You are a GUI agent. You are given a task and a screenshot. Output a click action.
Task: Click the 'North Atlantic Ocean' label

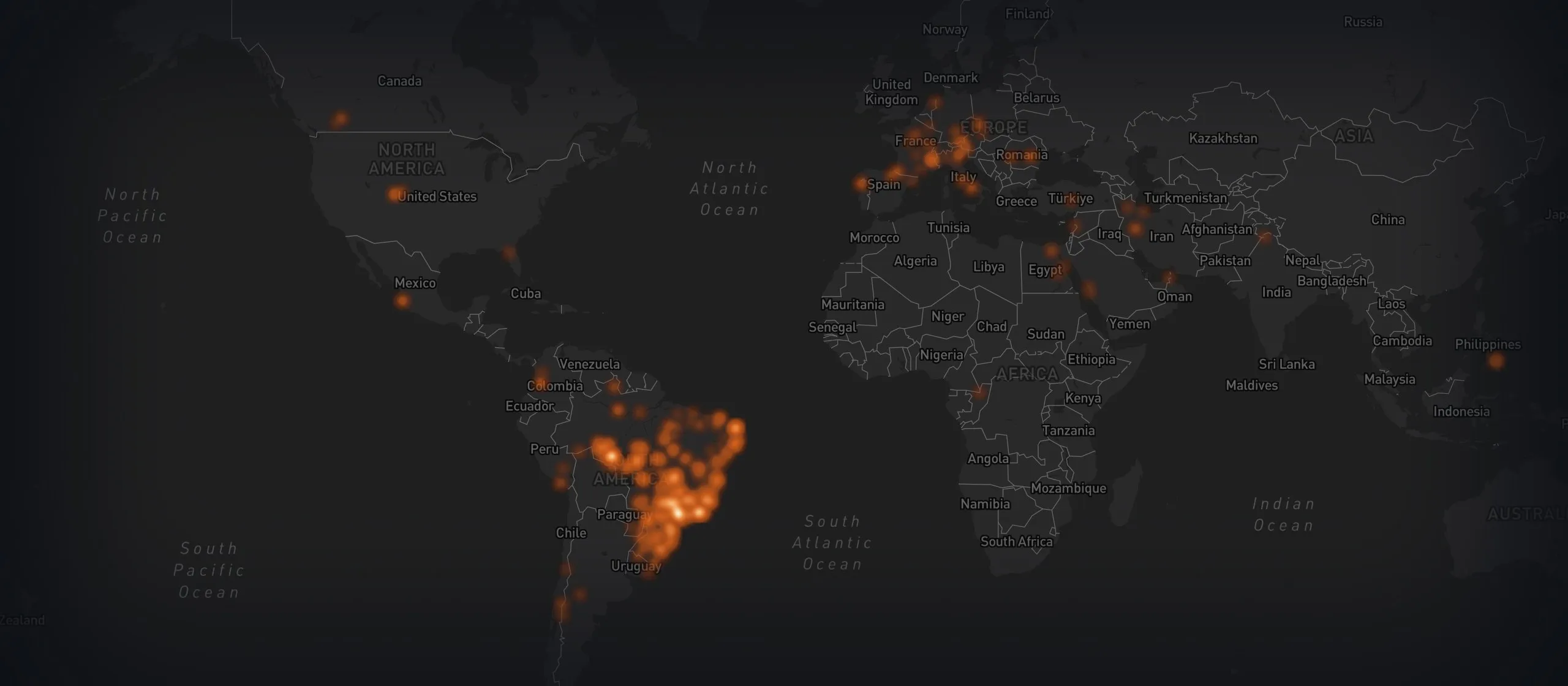click(x=729, y=189)
